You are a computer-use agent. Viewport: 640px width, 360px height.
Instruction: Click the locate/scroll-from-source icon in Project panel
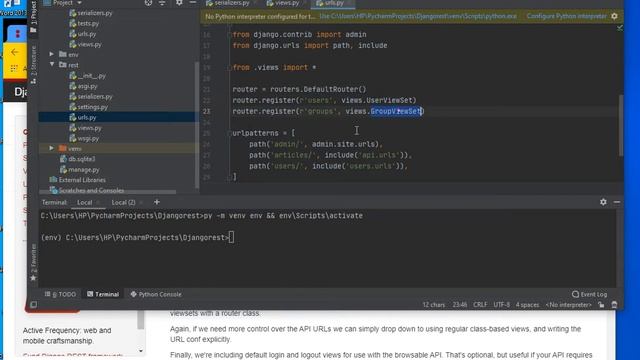[148, 3]
